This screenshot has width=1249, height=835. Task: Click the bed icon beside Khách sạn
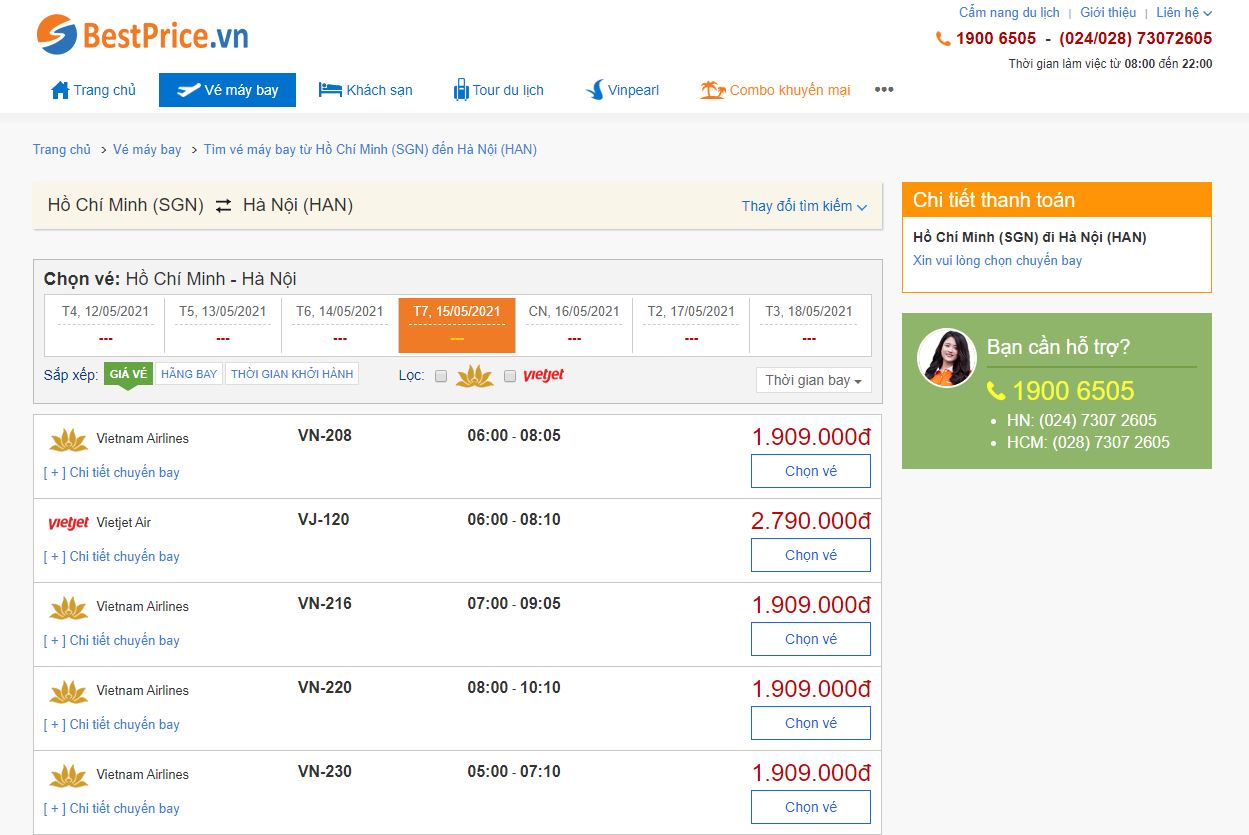(x=330, y=90)
